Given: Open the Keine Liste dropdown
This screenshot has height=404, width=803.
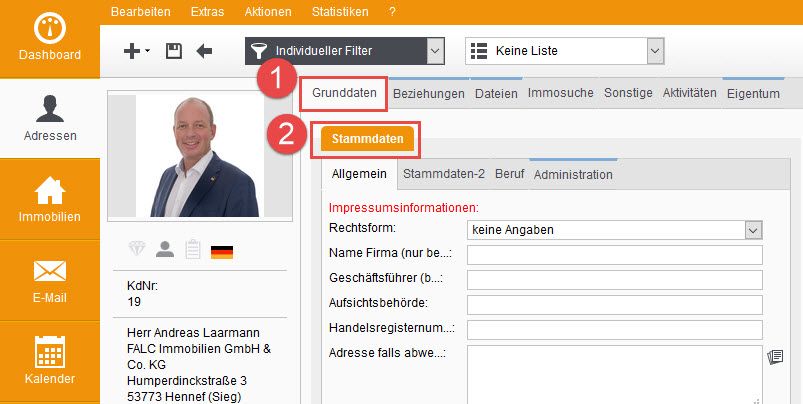Looking at the screenshot, I should click(655, 50).
